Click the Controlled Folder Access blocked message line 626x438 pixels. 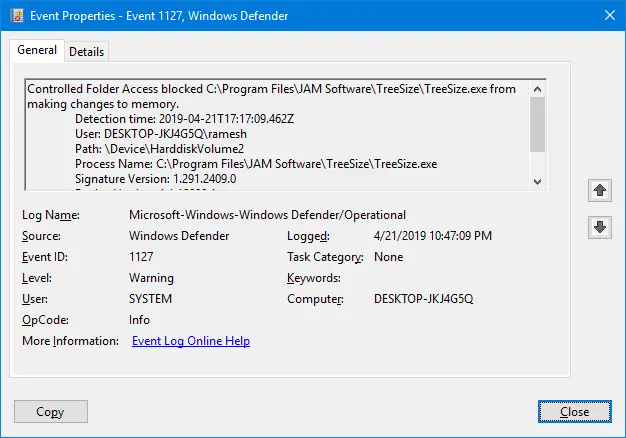pos(271,96)
